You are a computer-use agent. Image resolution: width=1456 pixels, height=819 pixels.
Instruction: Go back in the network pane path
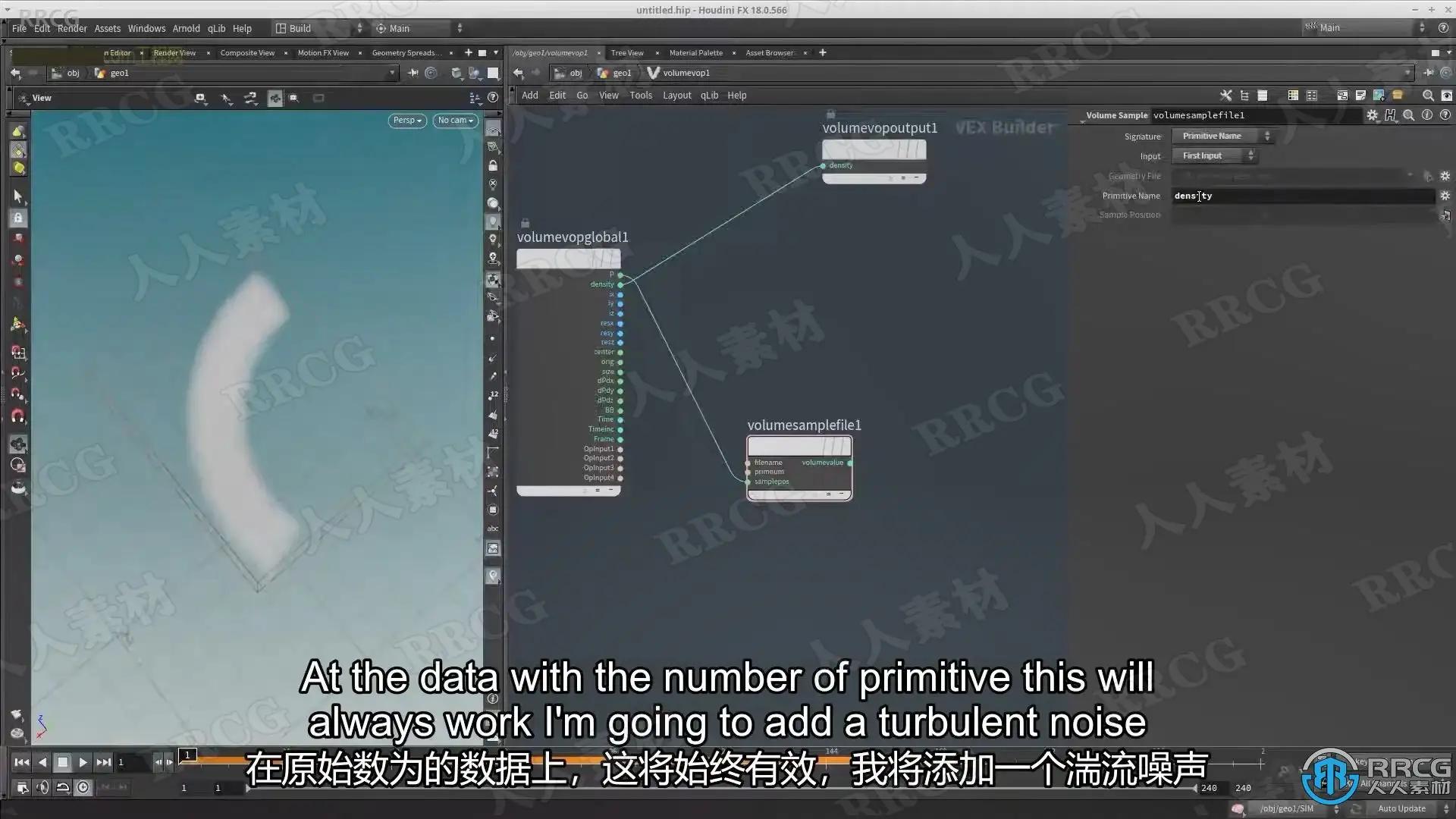(519, 73)
